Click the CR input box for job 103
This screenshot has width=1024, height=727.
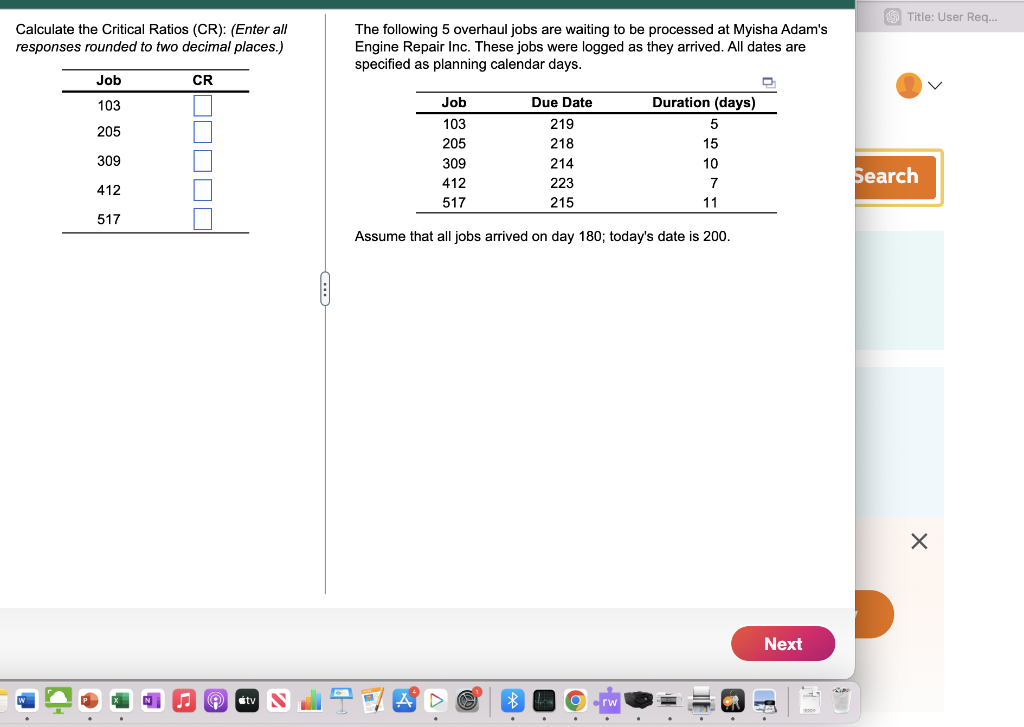202,104
